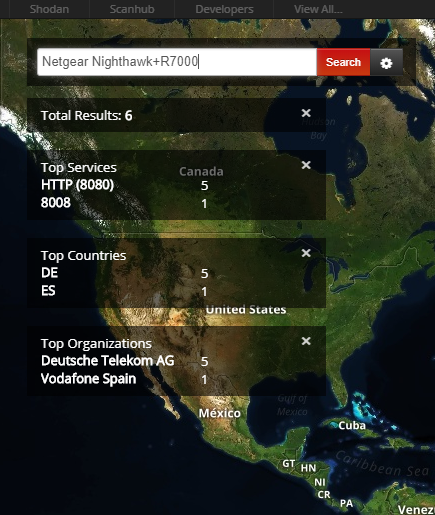The height and width of the screenshot is (515, 435).
Task: Close the Top Countries panel
Action: click(x=306, y=253)
